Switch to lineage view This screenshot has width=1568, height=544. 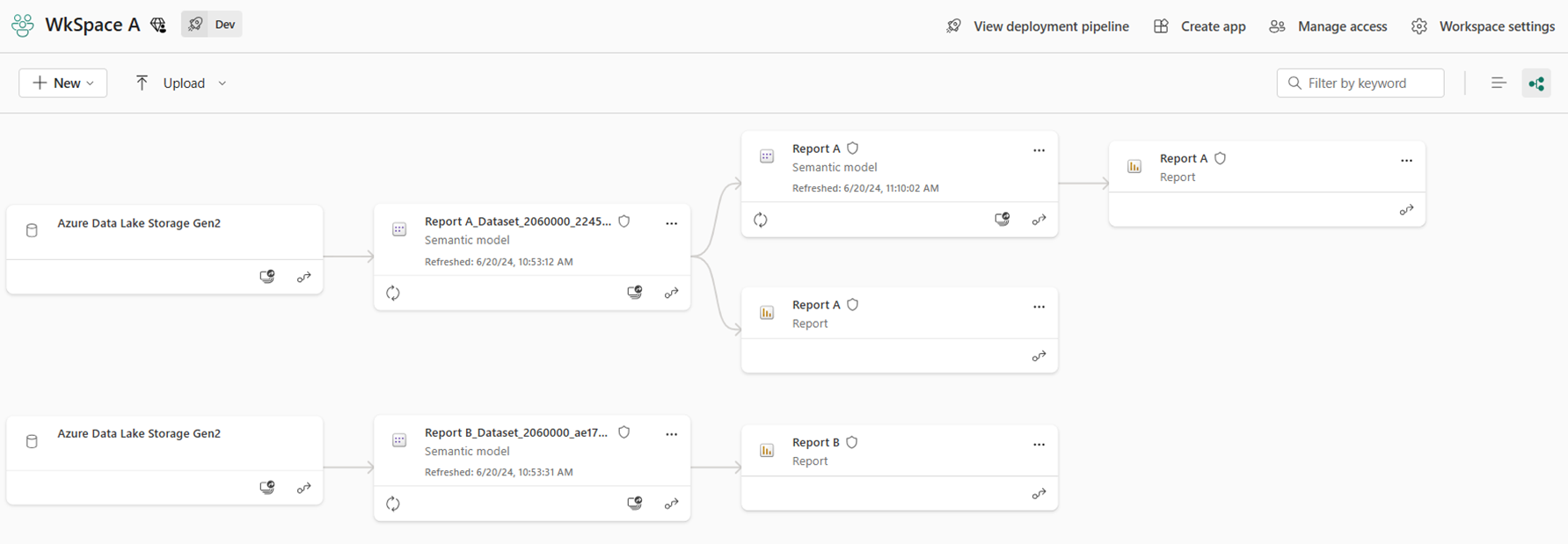(x=1536, y=83)
